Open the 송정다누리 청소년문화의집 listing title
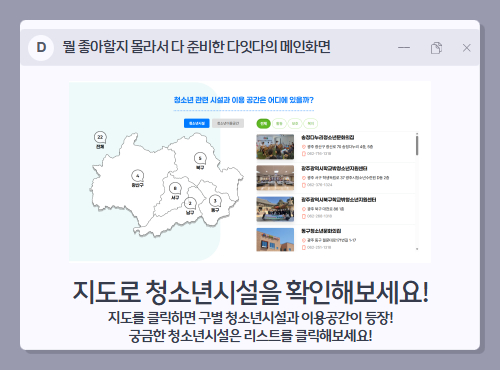500x370 pixels. (328, 137)
